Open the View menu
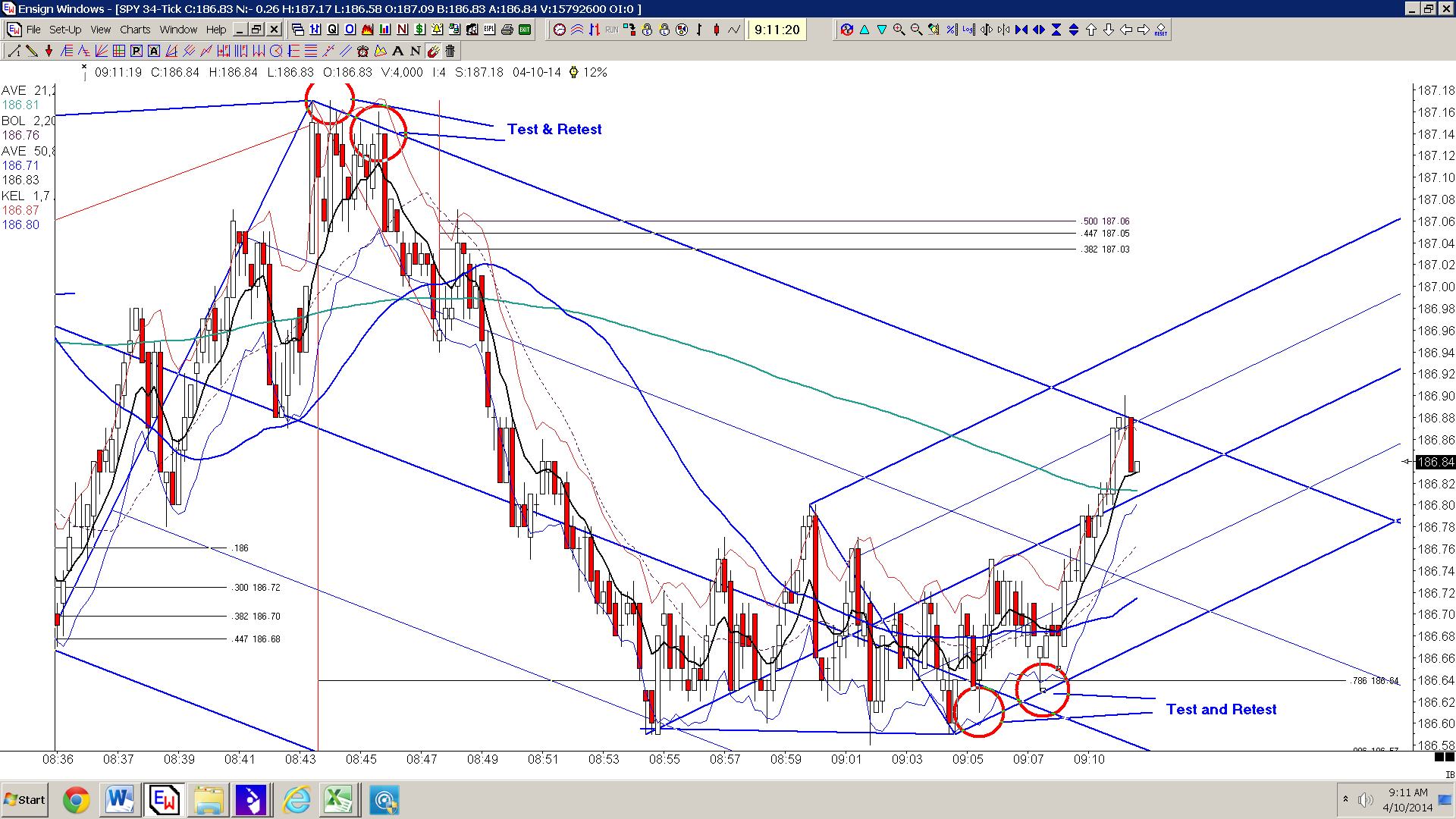1456x819 pixels. (101, 30)
